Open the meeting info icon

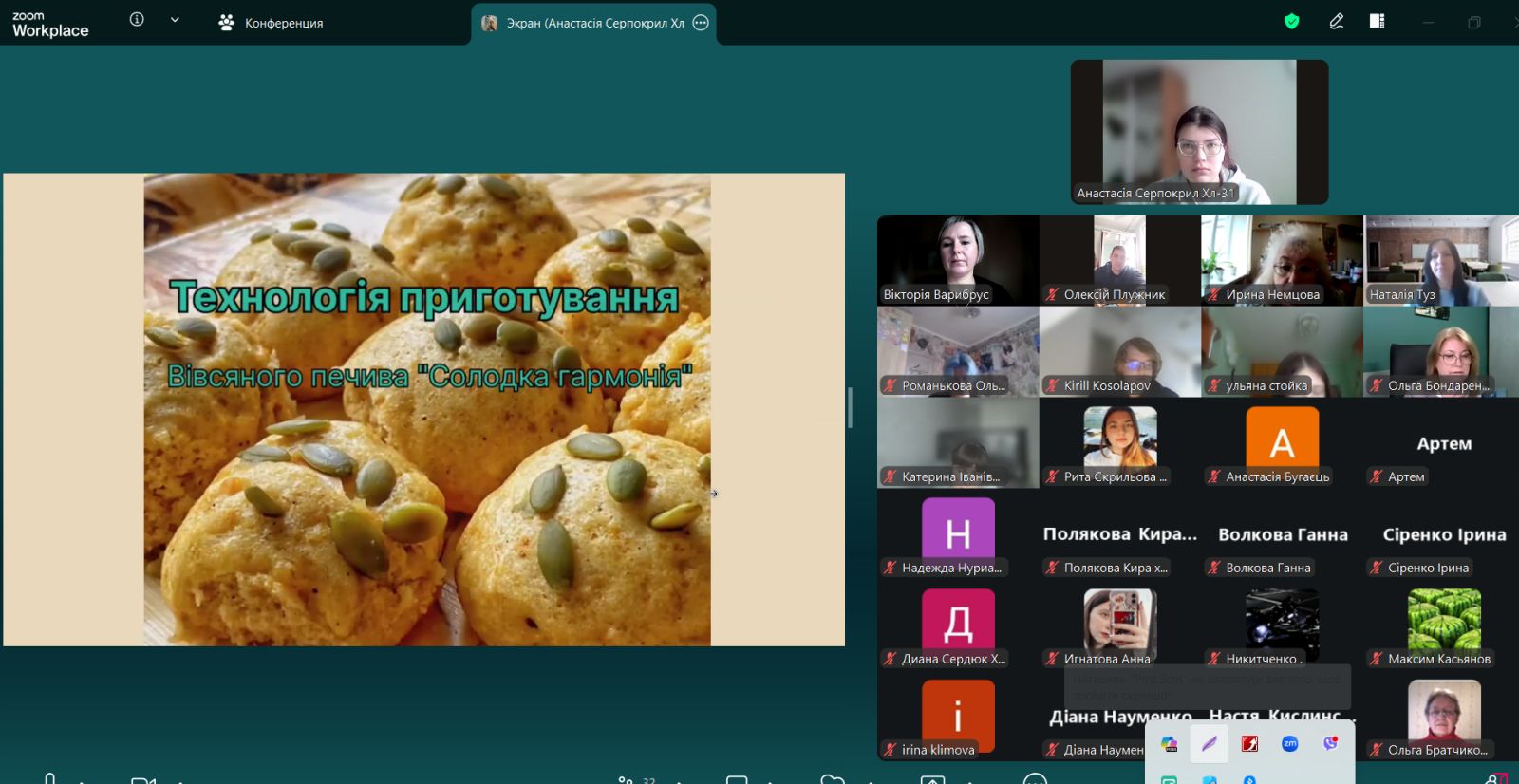coord(137,20)
